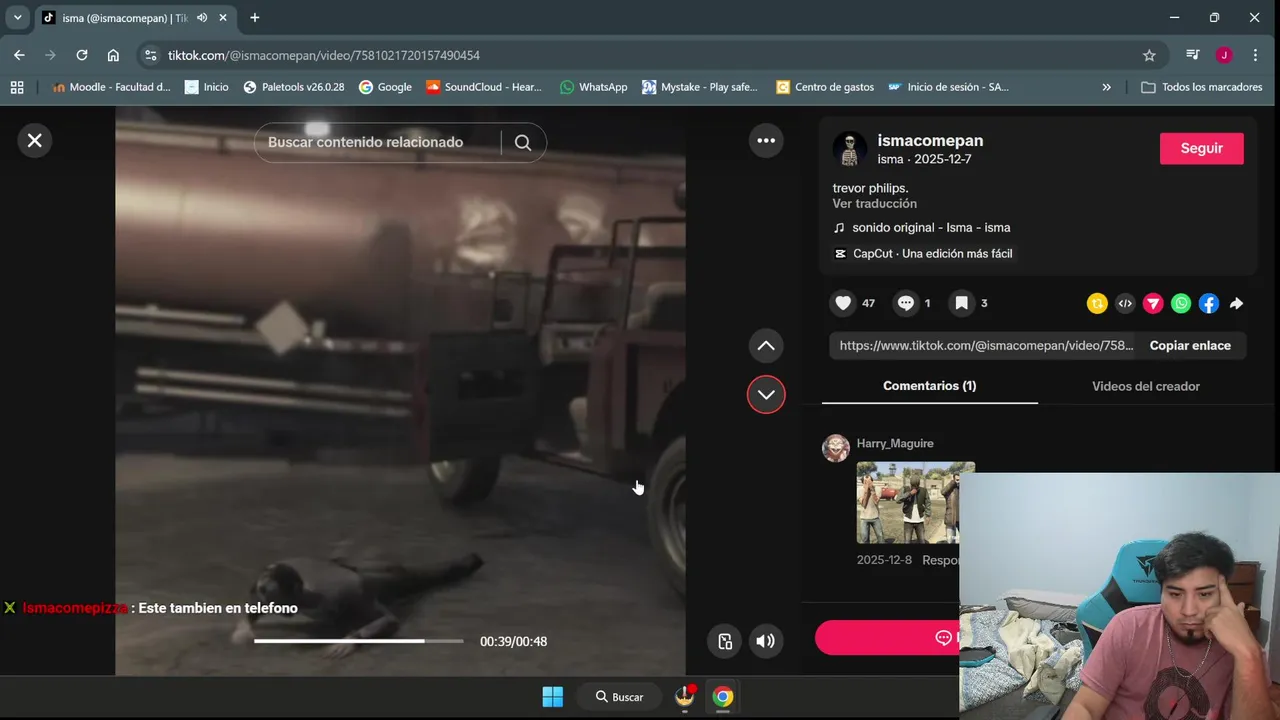Open comments via speech bubble icon
Viewport: 1280px width, 720px height.
(905, 303)
